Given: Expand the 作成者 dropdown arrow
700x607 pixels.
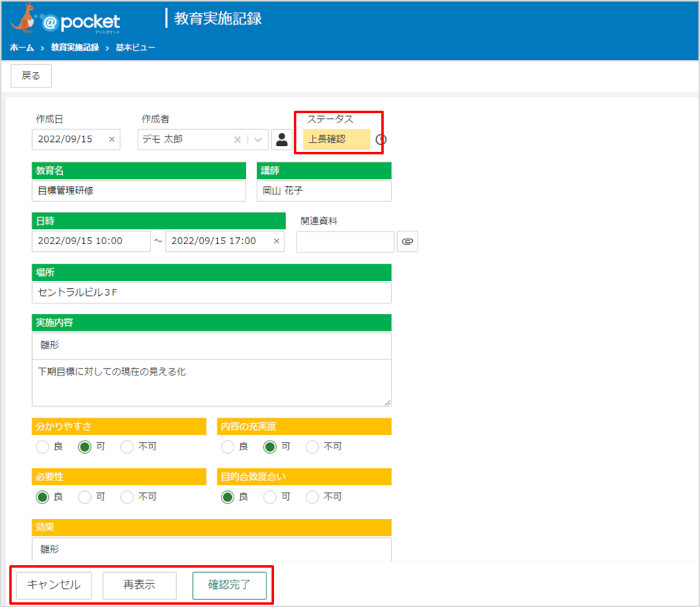Looking at the screenshot, I should [x=258, y=140].
